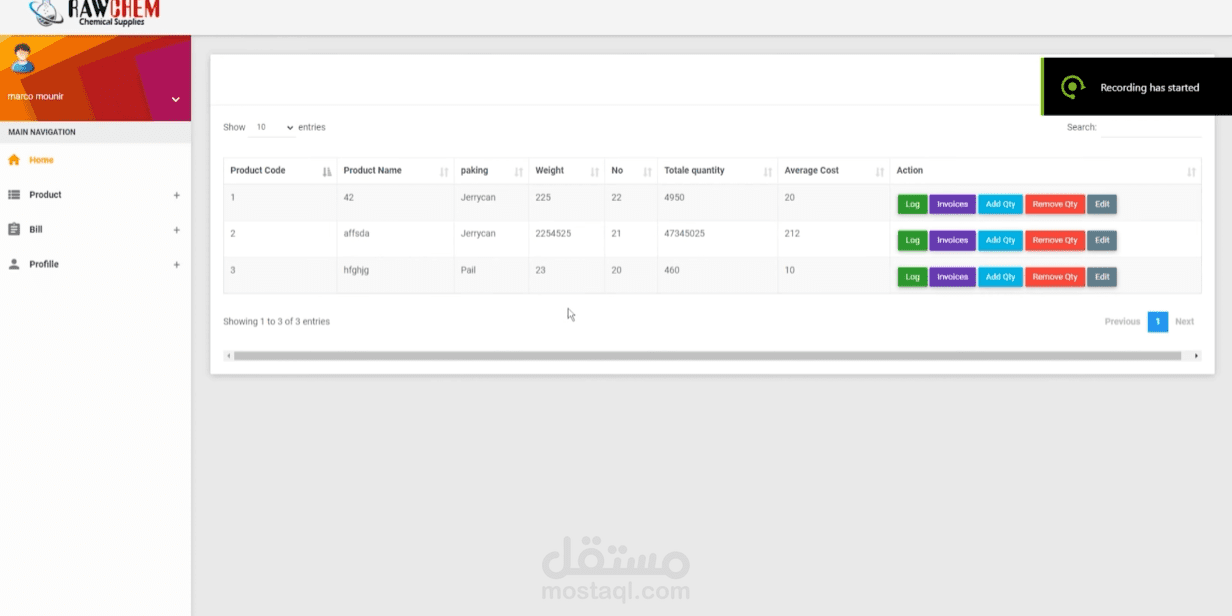Click the Product list icon
The width and height of the screenshot is (1232, 616).
[14, 195]
